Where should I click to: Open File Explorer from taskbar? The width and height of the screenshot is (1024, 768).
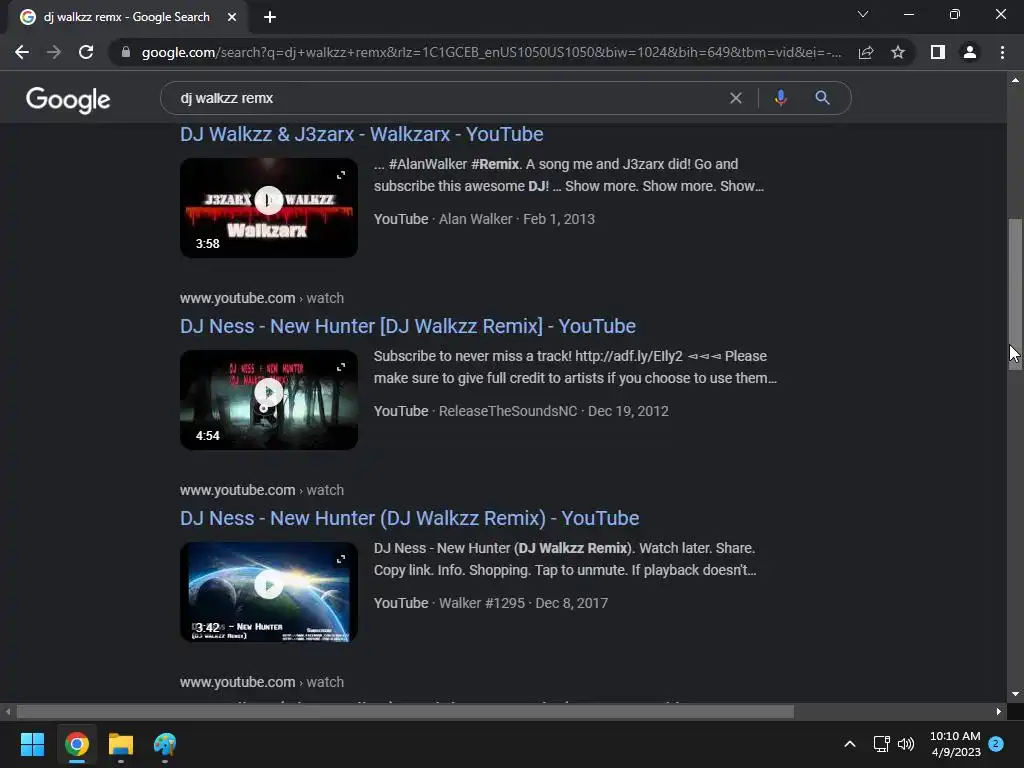pos(121,744)
